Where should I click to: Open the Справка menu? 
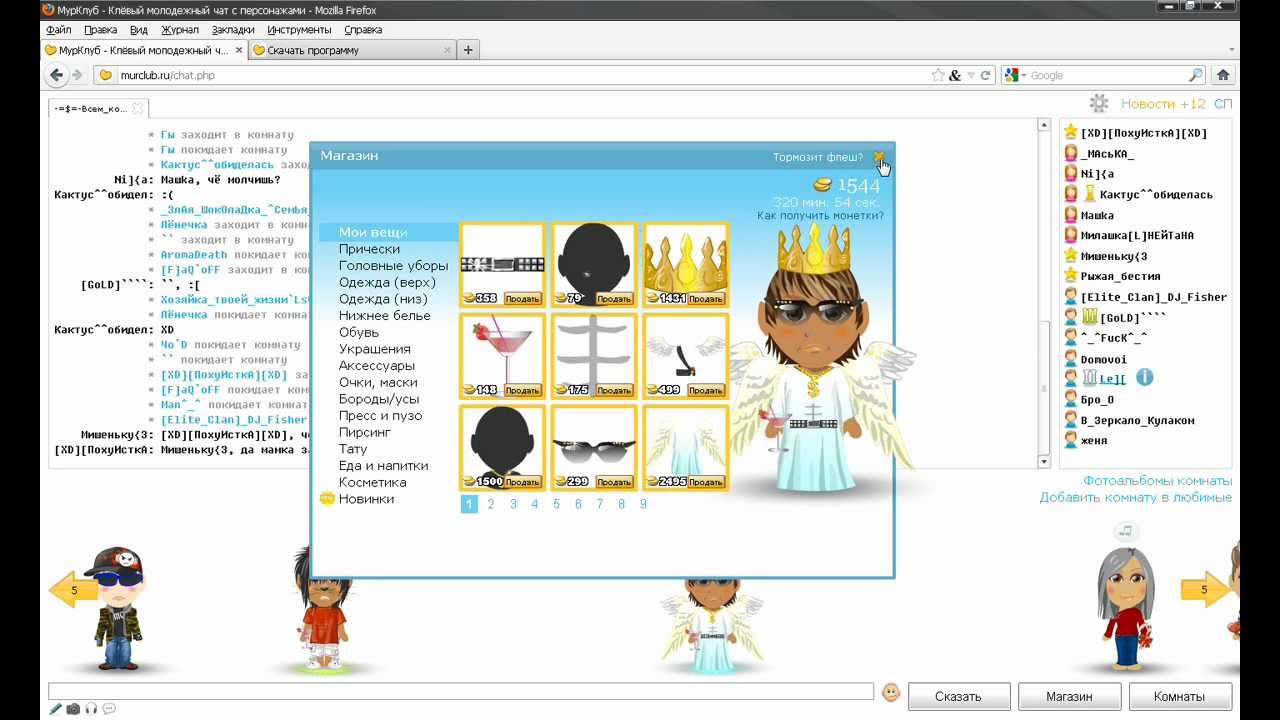tap(363, 30)
